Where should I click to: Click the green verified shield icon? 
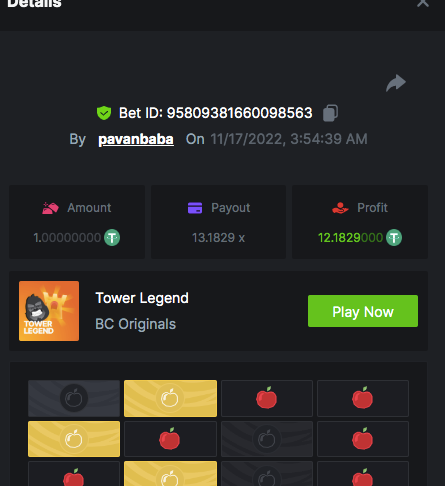[x=104, y=113]
